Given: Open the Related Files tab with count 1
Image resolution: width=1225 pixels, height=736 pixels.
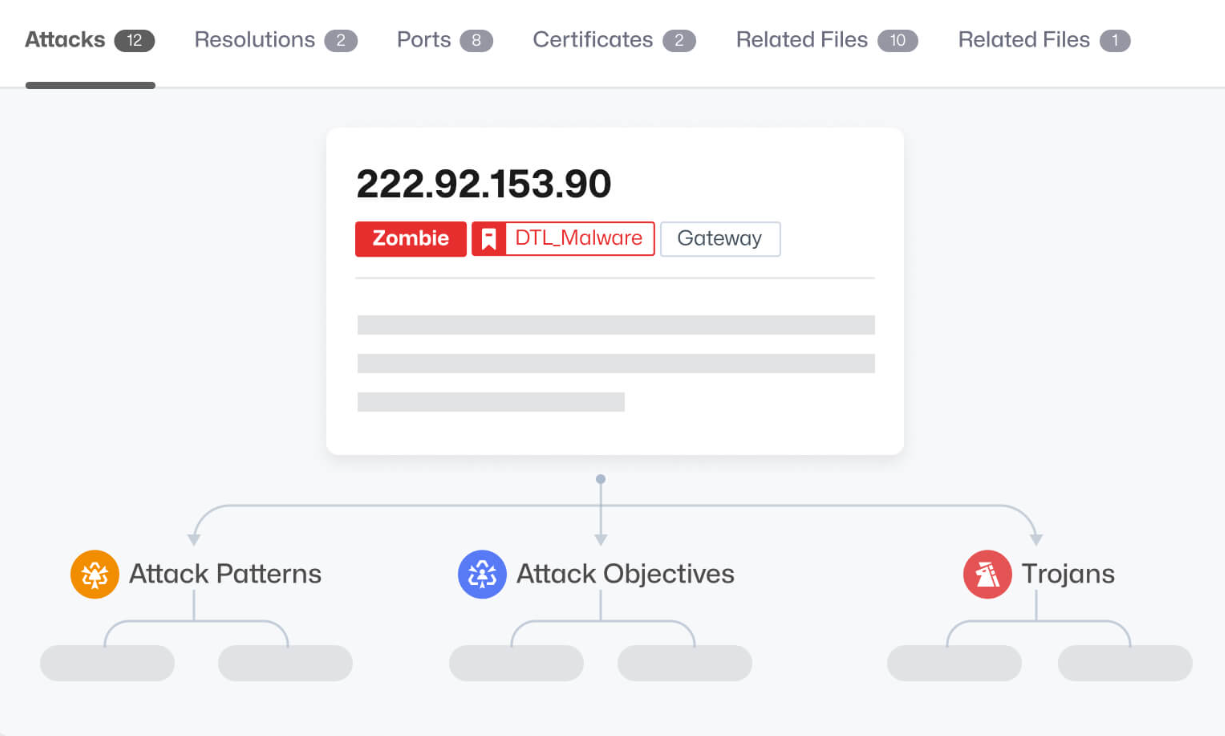Looking at the screenshot, I should tap(1044, 40).
